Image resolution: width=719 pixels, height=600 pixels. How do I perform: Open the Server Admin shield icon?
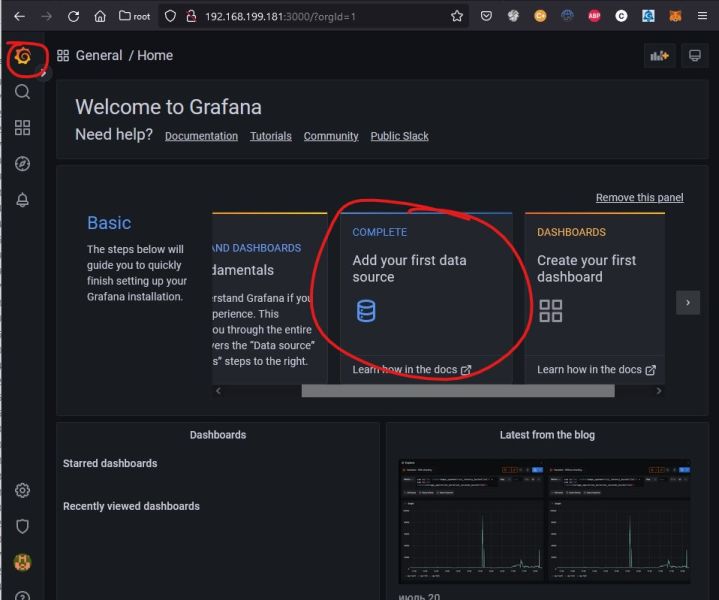click(22, 526)
